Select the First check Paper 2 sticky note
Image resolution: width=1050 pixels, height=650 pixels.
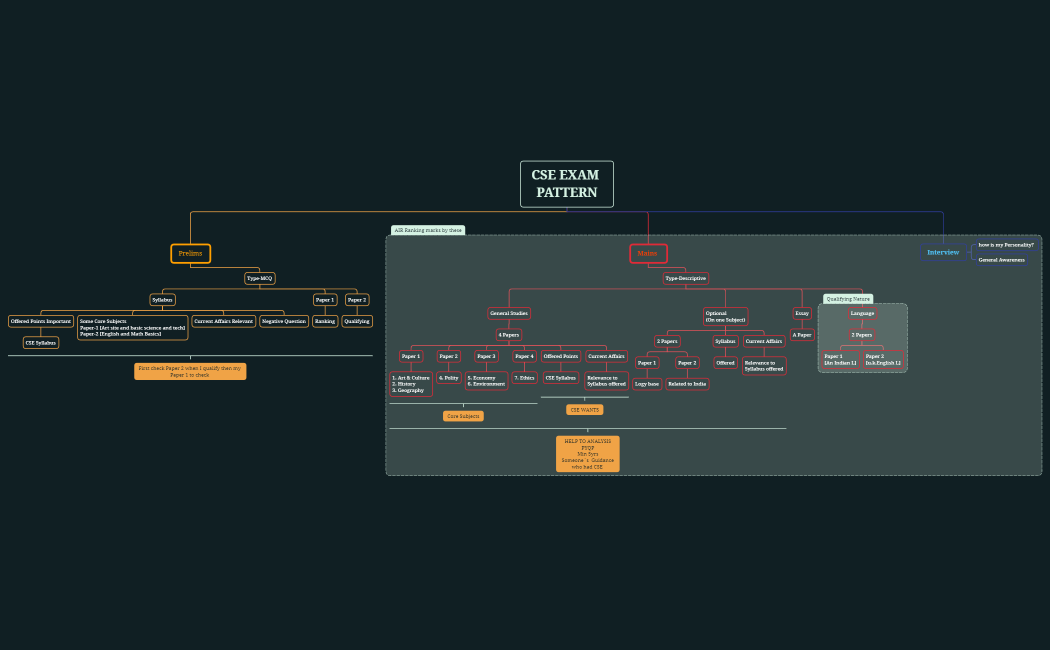(190, 371)
